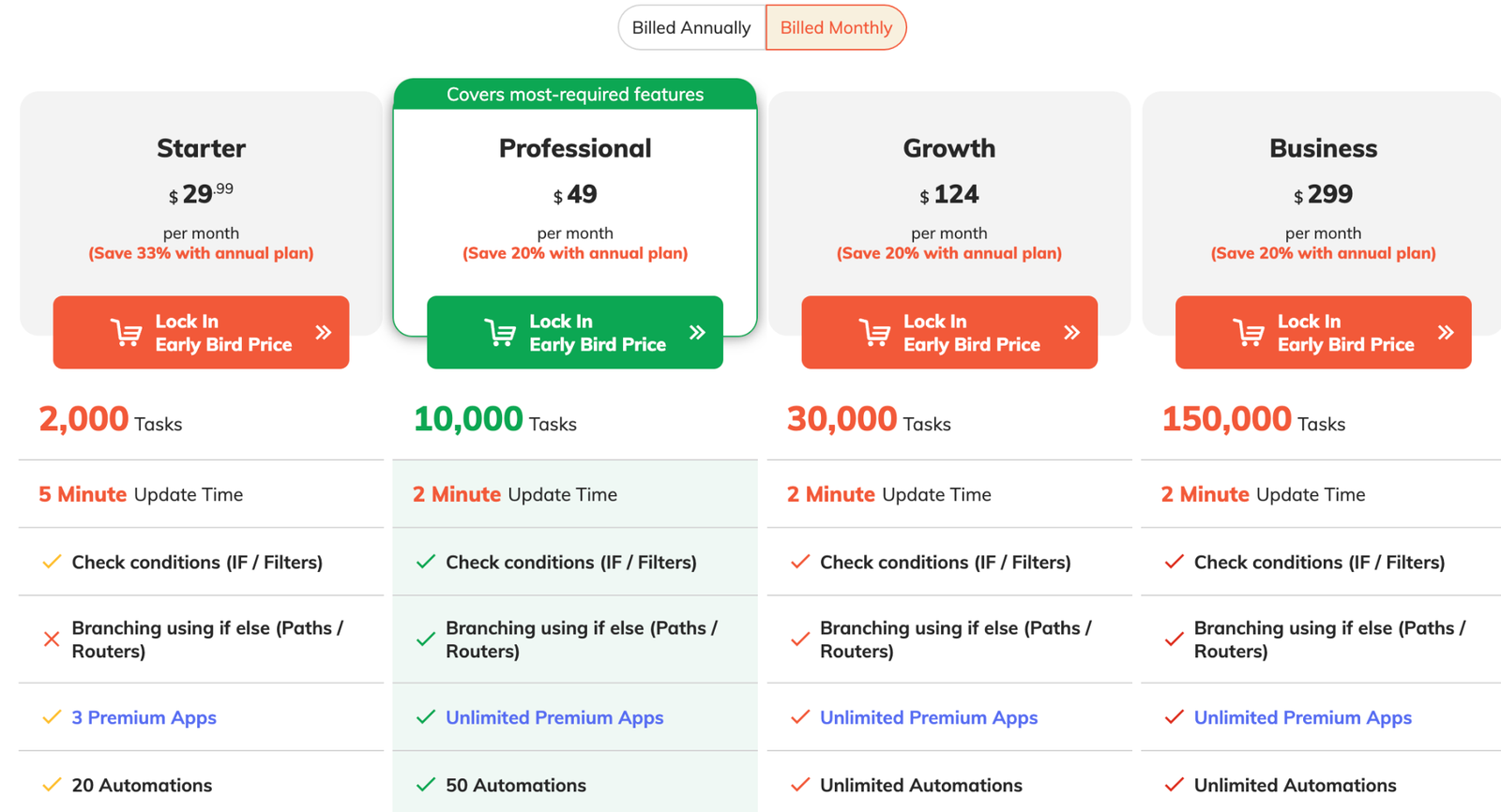Click red X next to Starter Branching feature

pos(52,639)
